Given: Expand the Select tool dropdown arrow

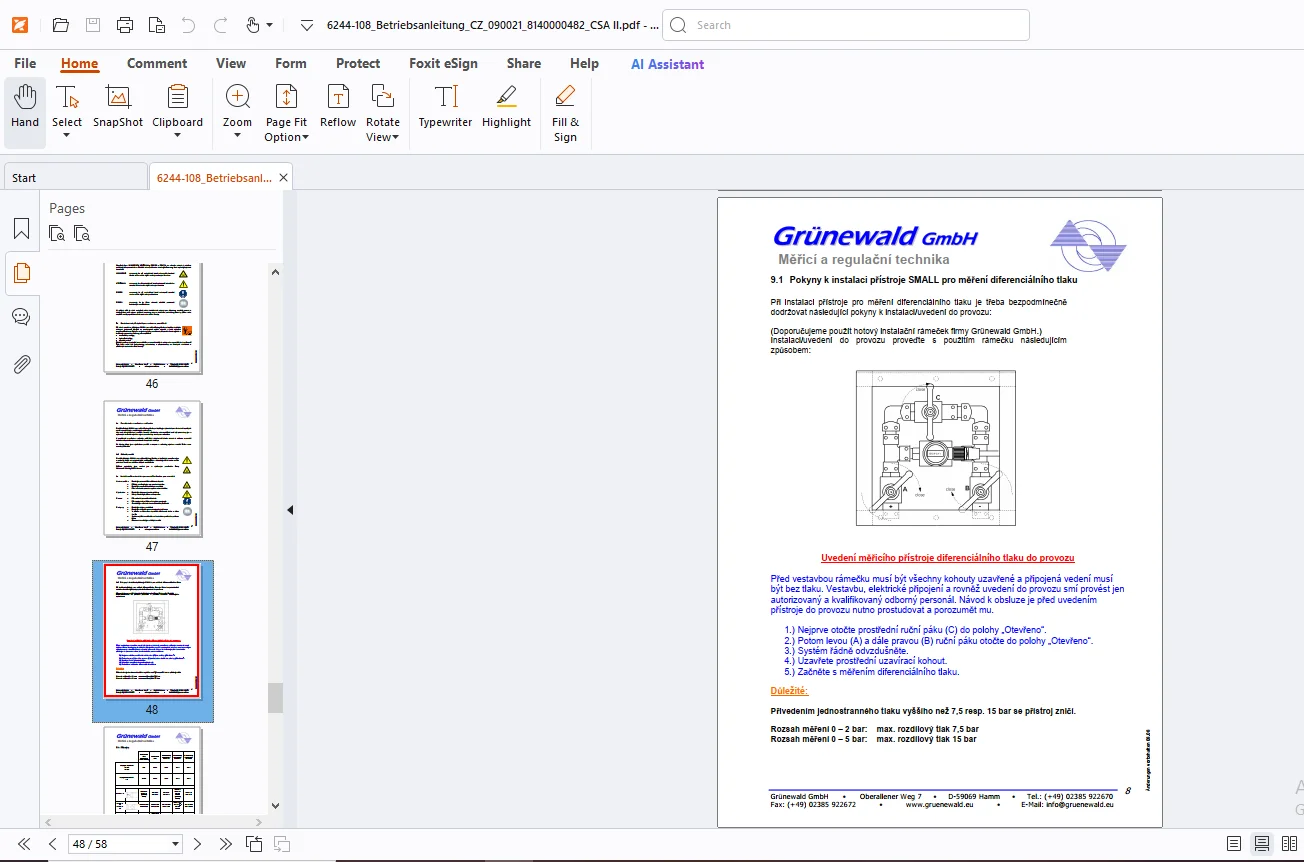Looking at the screenshot, I should 67,136.
